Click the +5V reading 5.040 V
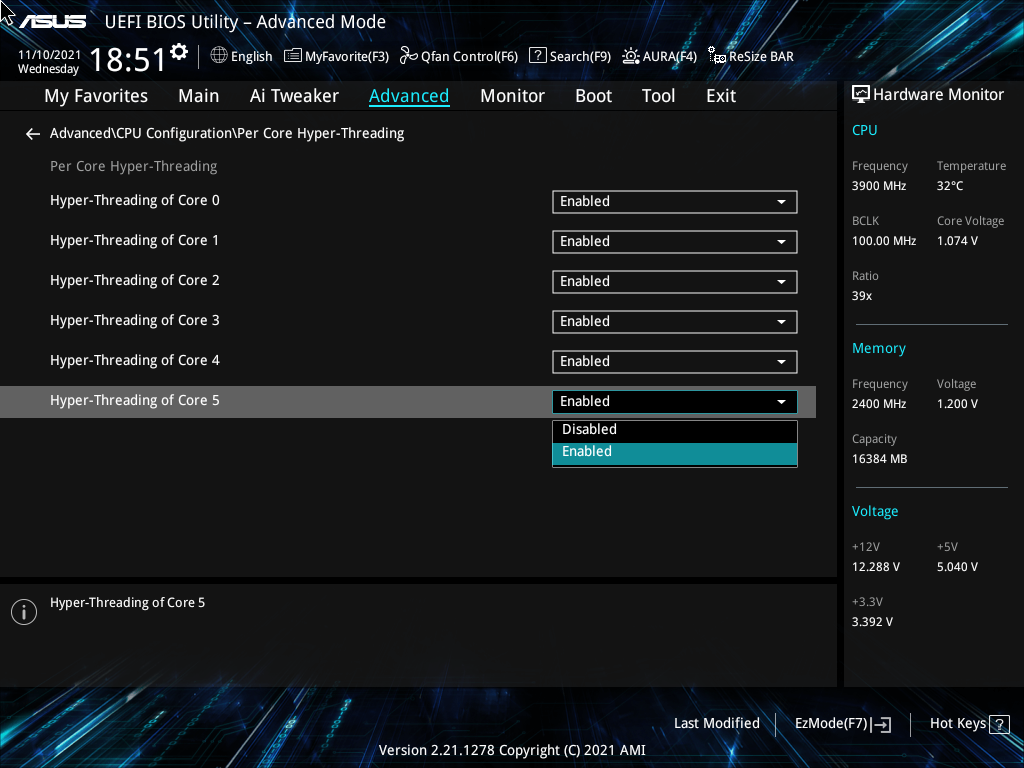The width and height of the screenshot is (1024, 768). click(957, 567)
